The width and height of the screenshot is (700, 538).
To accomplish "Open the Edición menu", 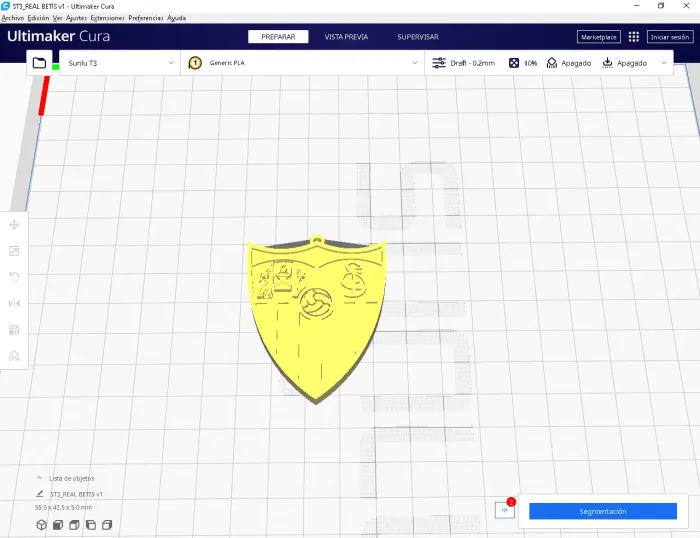I will 38,18.
